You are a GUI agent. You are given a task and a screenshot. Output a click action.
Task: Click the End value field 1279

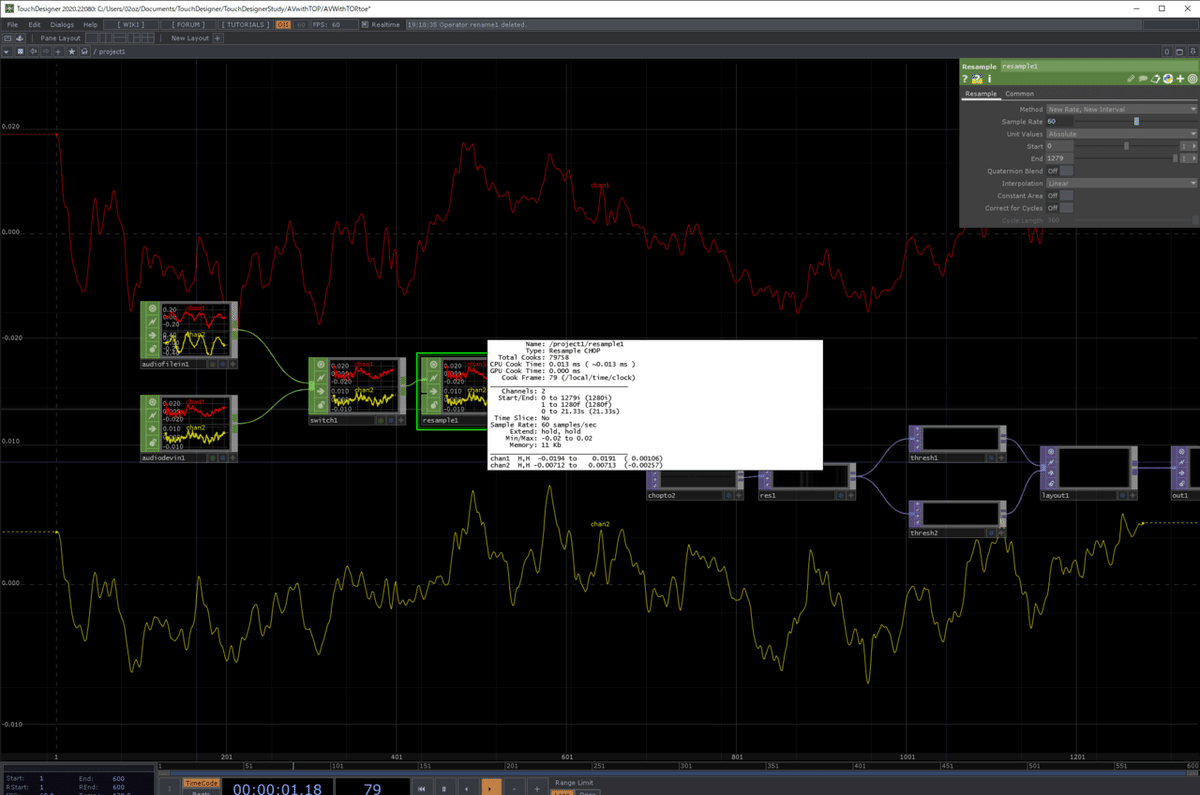point(1059,158)
